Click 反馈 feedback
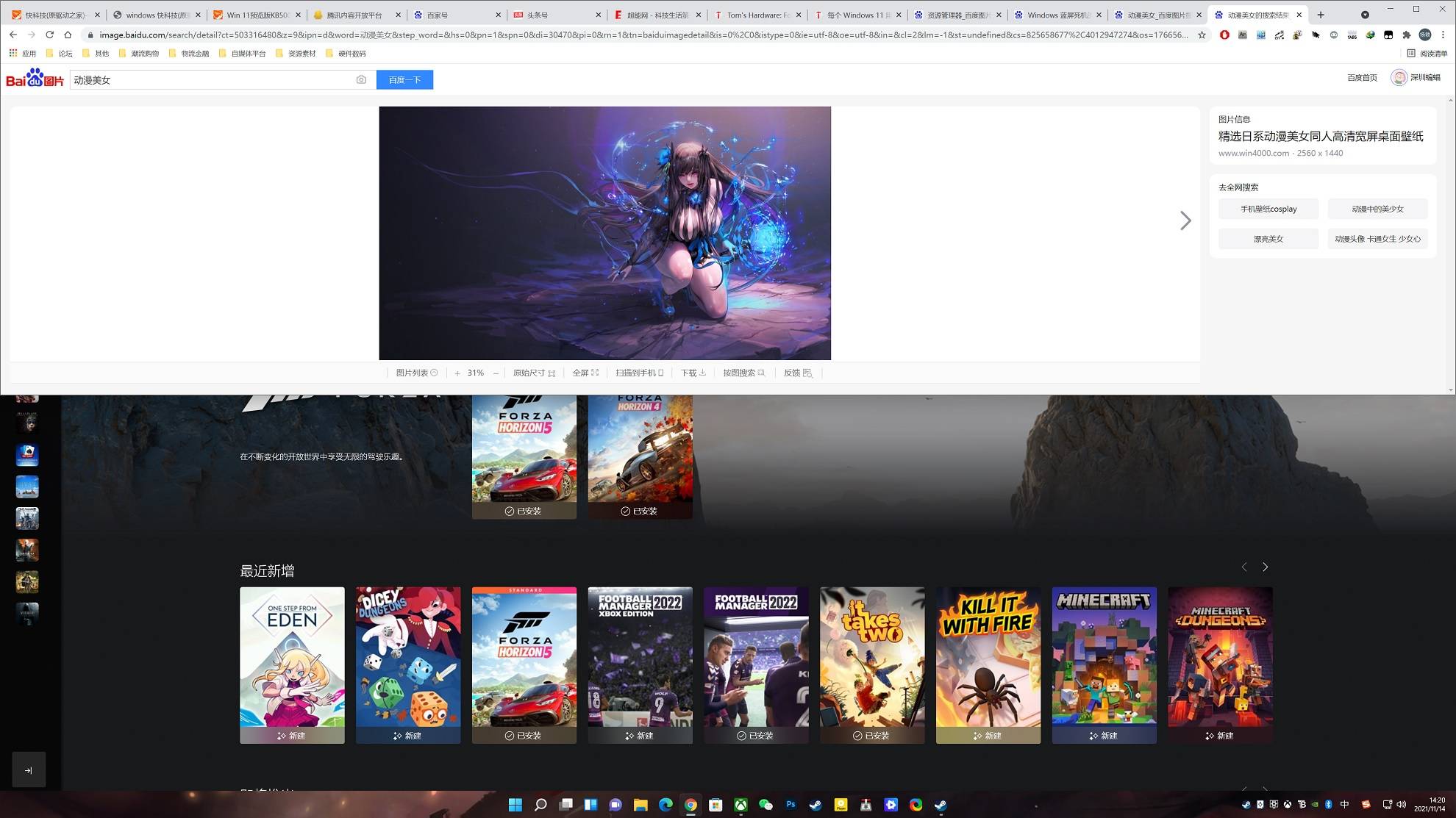Image resolution: width=1456 pixels, height=818 pixels. (798, 373)
